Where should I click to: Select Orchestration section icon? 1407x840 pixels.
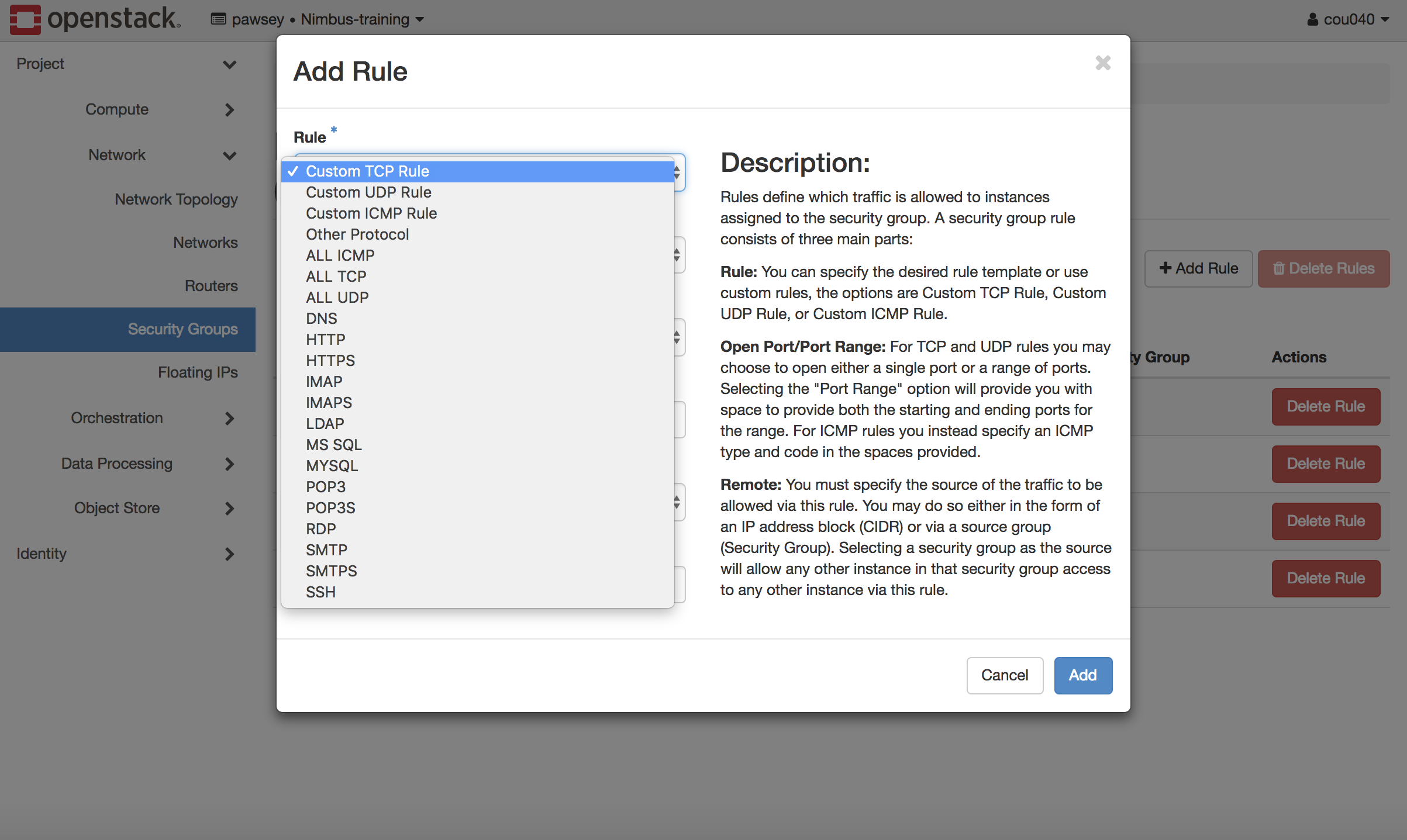229,418
